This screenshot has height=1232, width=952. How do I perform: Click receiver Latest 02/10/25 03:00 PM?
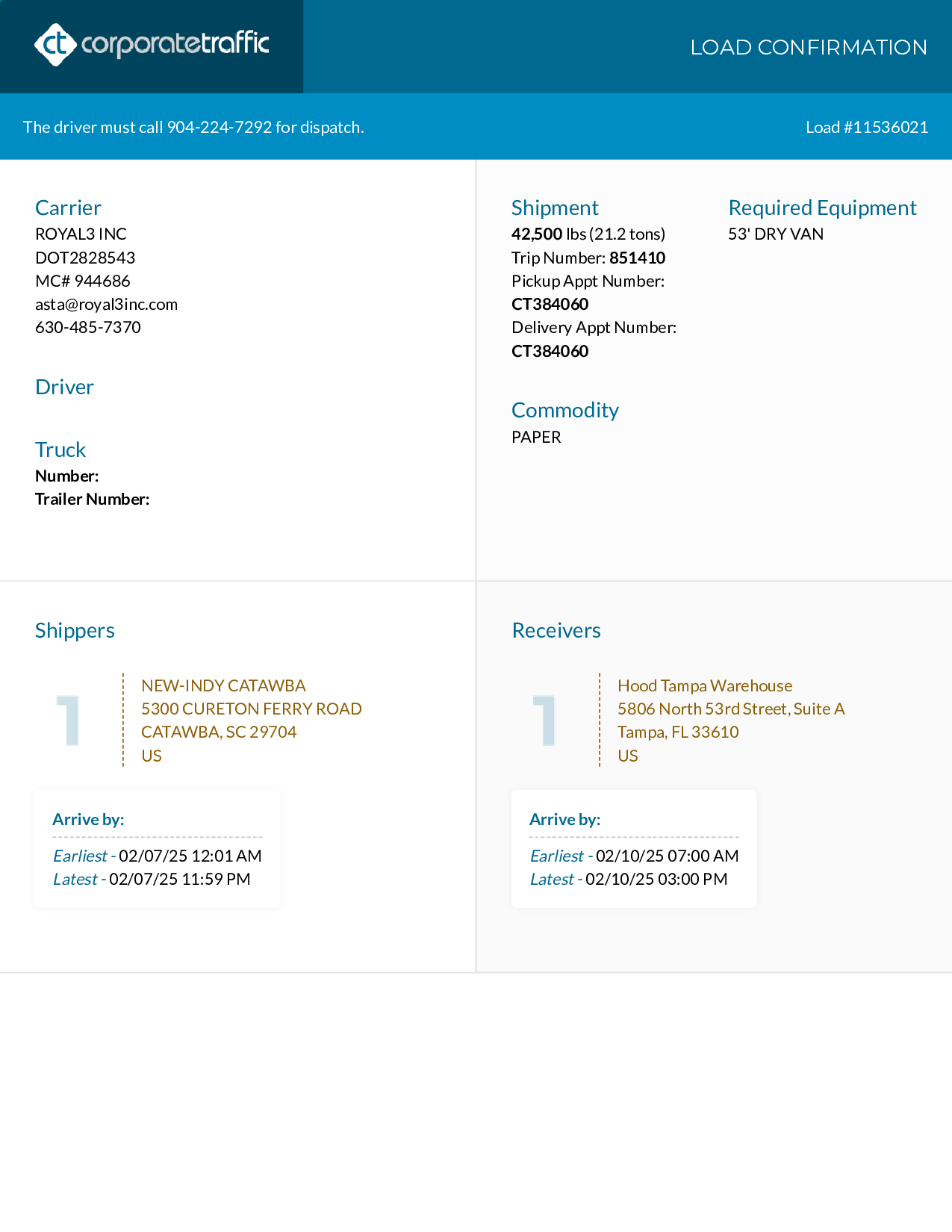(x=629, y=879)
